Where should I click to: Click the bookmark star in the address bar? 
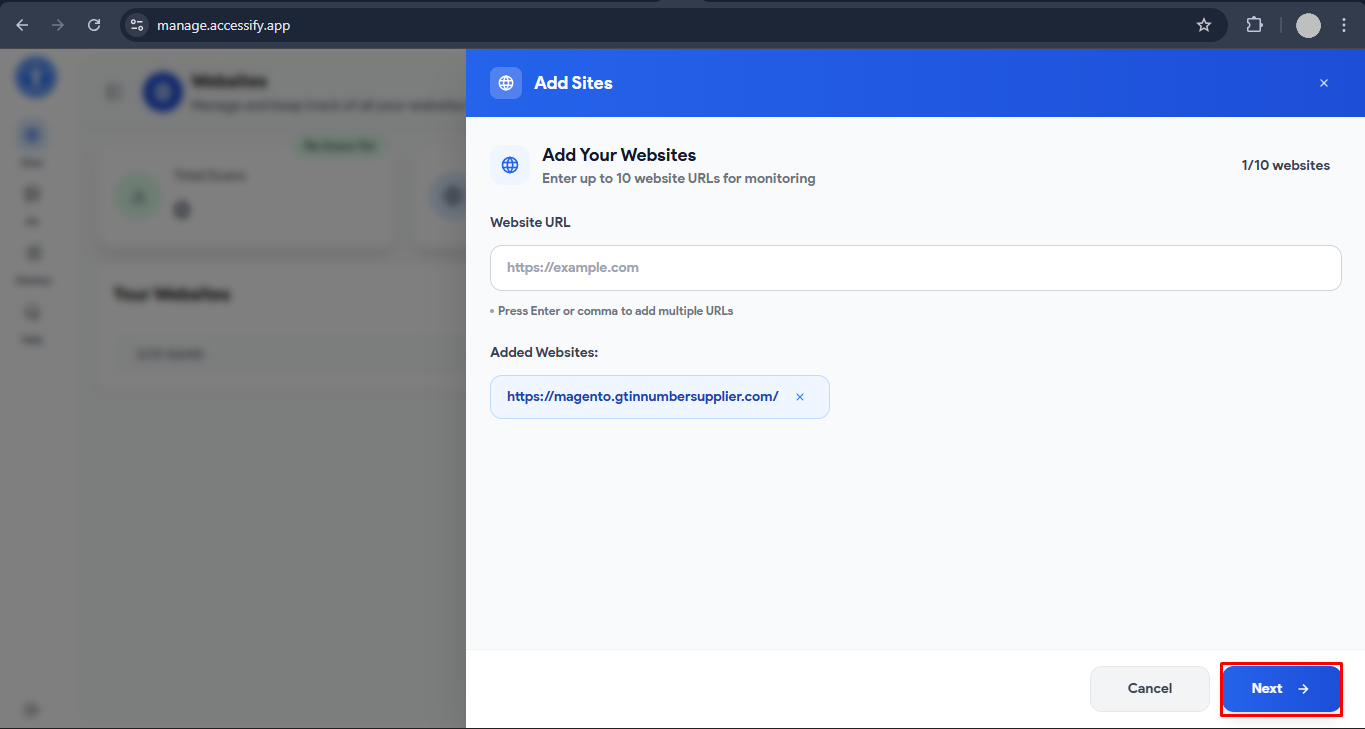(1204, 25)
